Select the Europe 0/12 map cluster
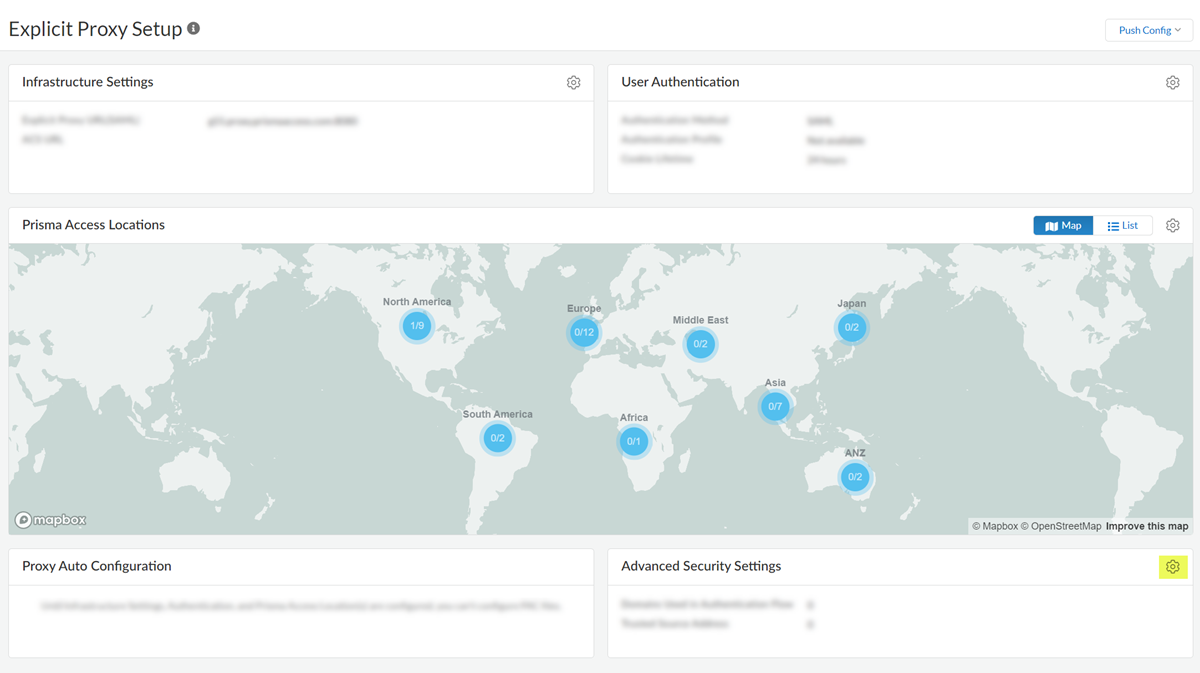This screenshot has width=1200, height=673. tap(584, 332)
